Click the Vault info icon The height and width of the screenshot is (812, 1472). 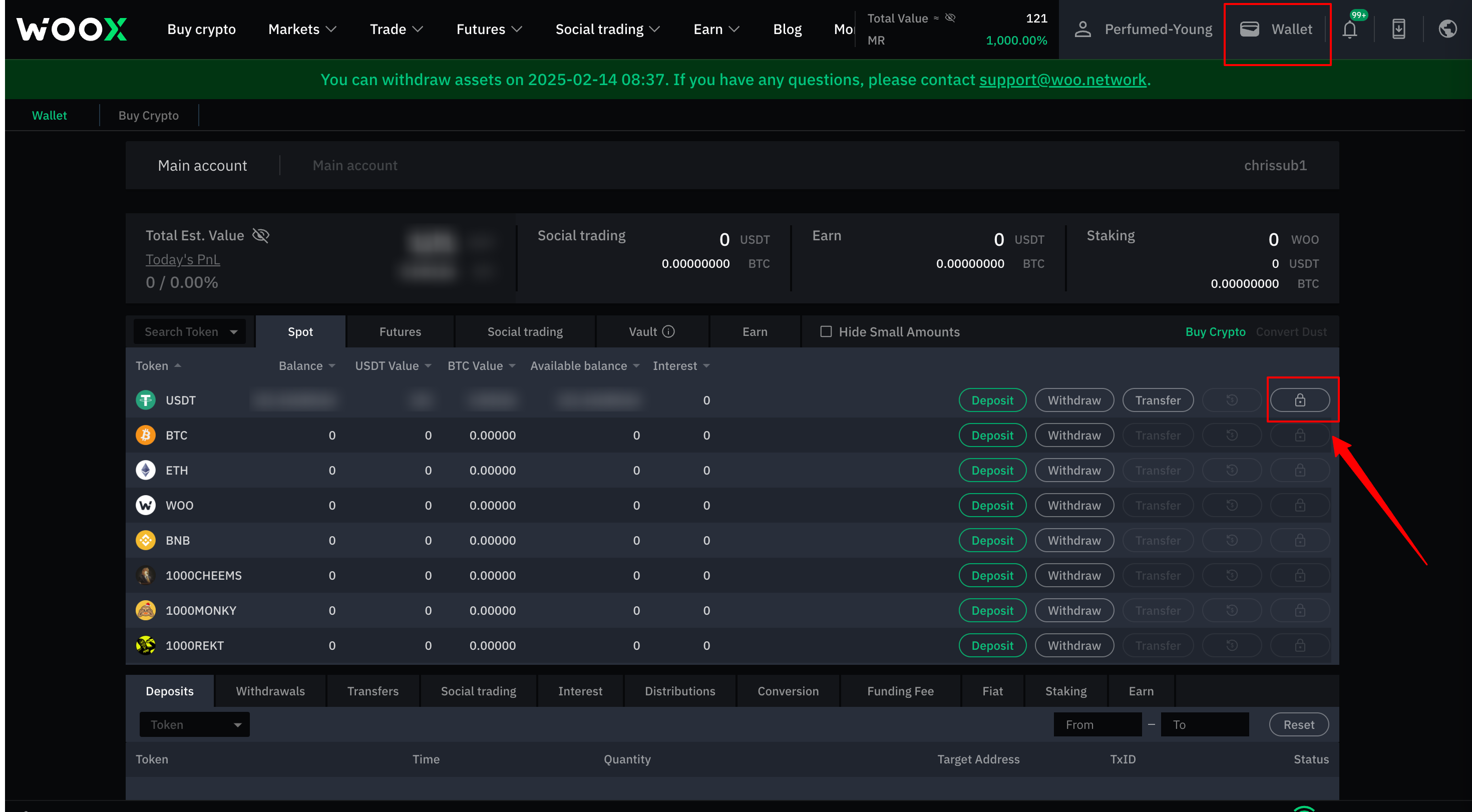click(668, 331)
